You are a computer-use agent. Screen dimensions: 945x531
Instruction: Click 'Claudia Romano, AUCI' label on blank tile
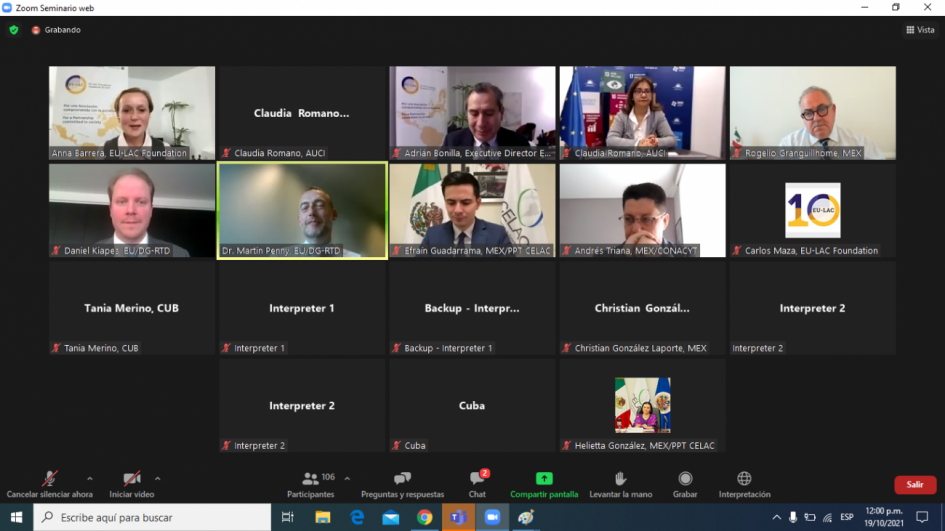(x=279, y=153)
